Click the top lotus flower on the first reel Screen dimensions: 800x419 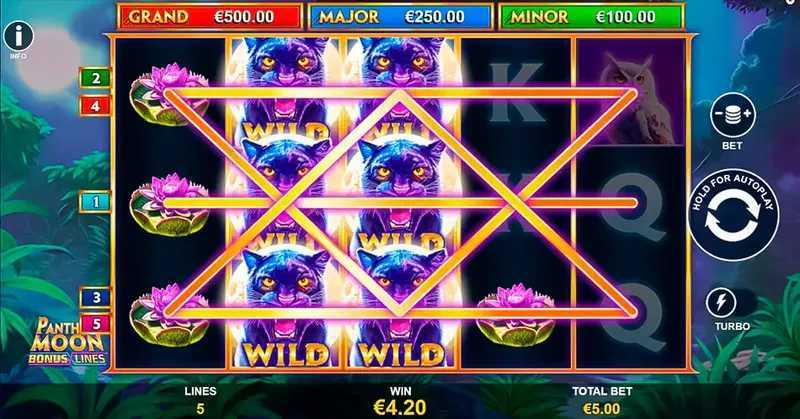click(x=169, y=94)
